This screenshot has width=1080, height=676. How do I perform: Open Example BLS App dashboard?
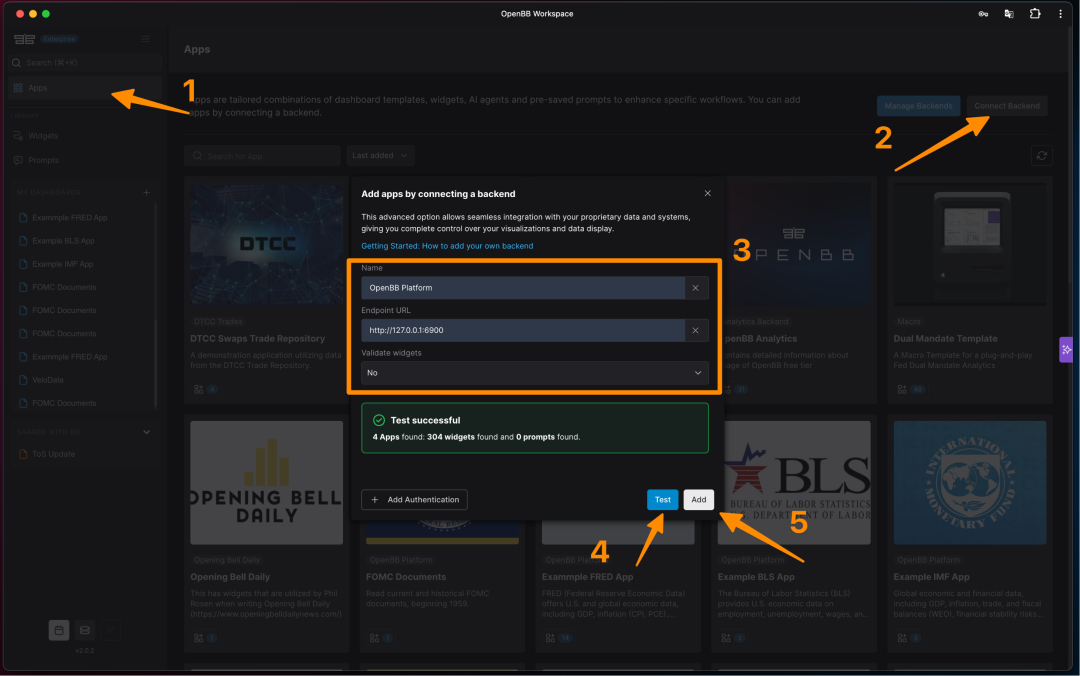point(63,241)
